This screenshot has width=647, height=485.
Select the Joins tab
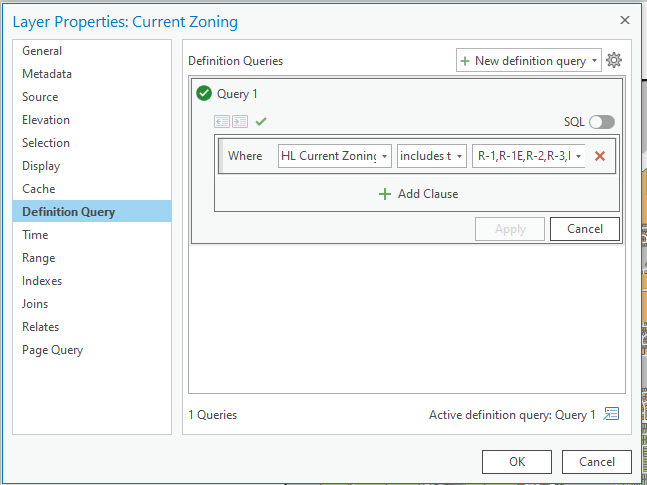click(x=92, y=304)
